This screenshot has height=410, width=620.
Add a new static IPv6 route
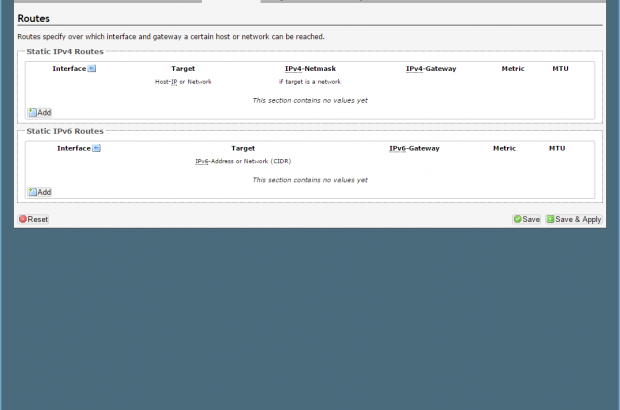(x=40, y=192)
